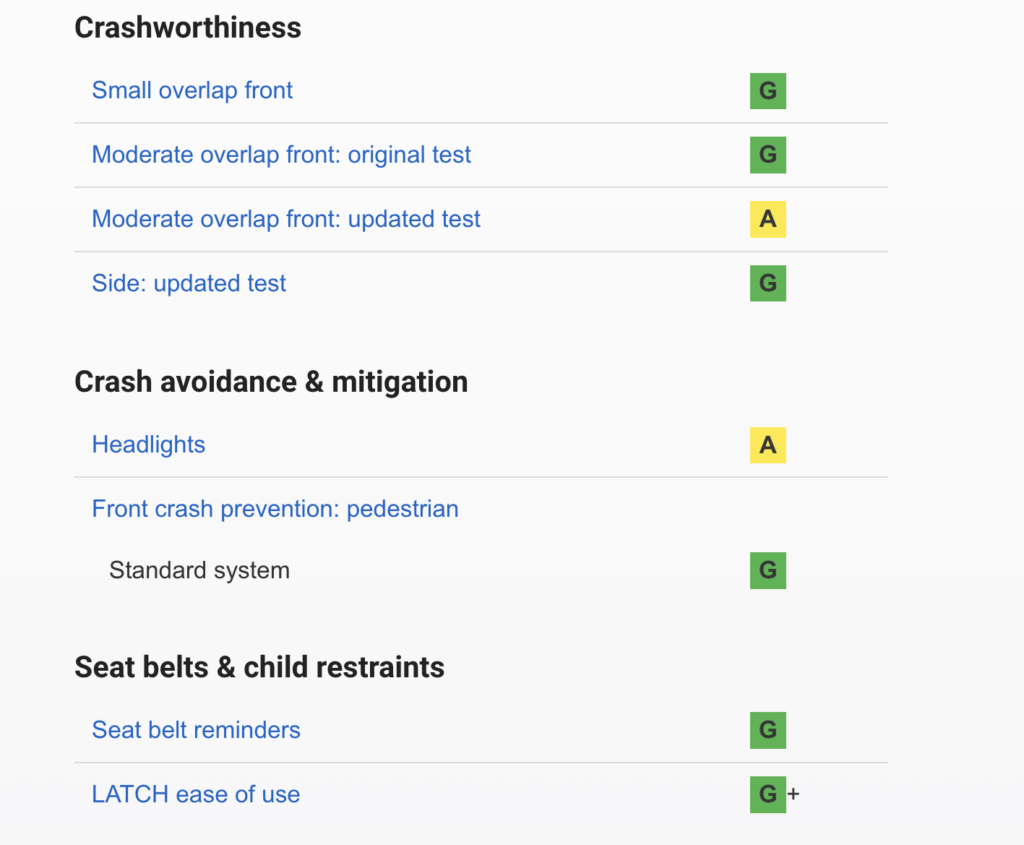1024x845 pixels.
Task: Follow the Side: updated test link
Action: 189,284
